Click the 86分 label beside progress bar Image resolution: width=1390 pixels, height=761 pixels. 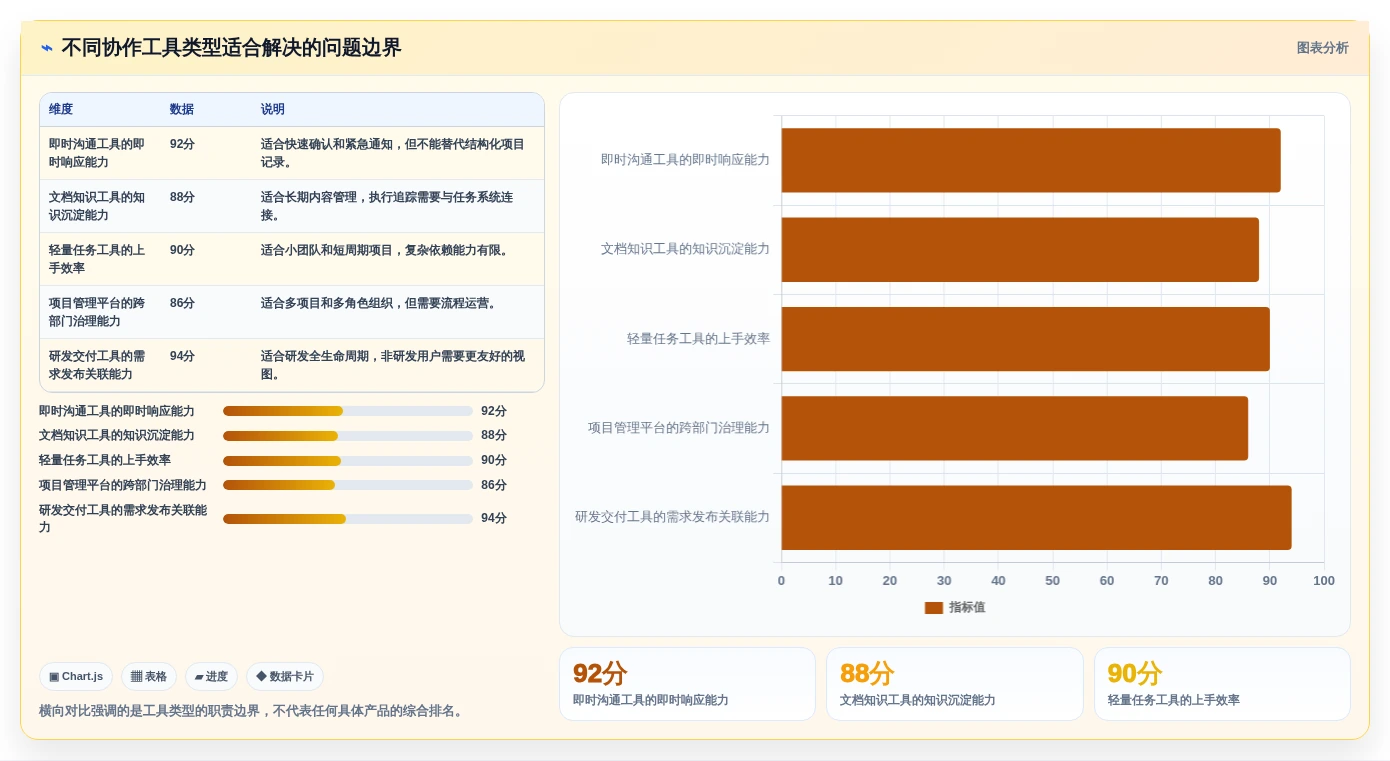pos(494,485)
